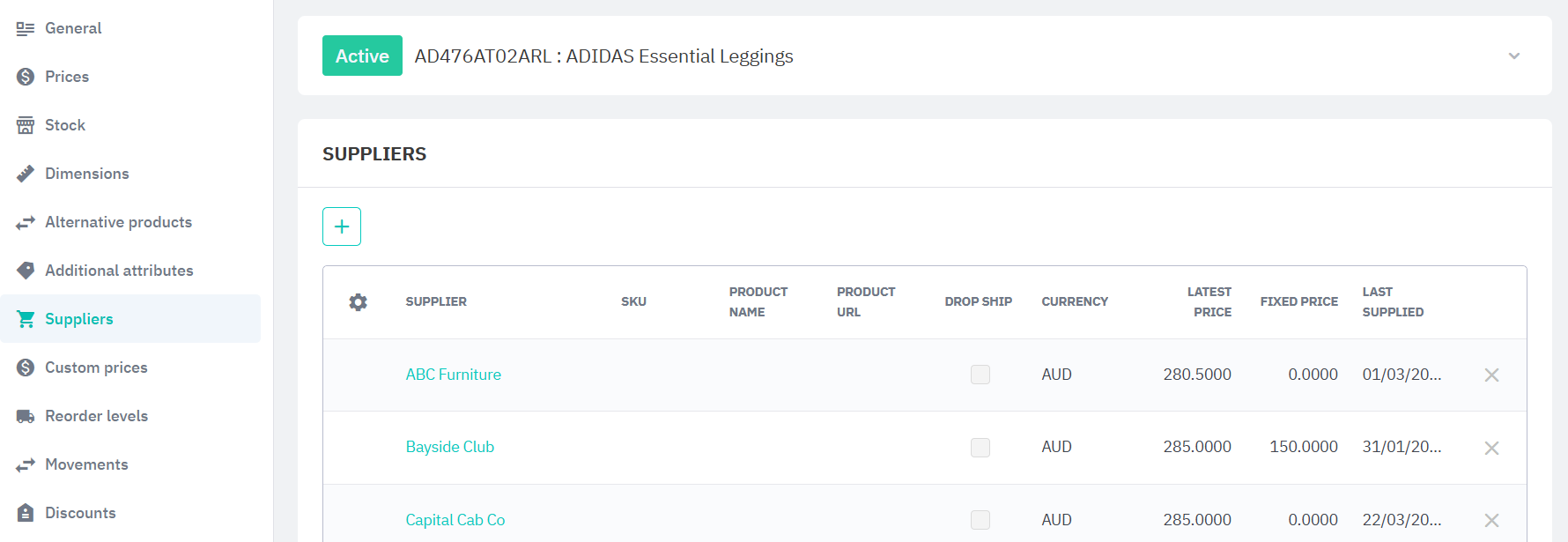Open the ABC Furniture supplier link
This screenshot has height=542, width=1568.
453,375
